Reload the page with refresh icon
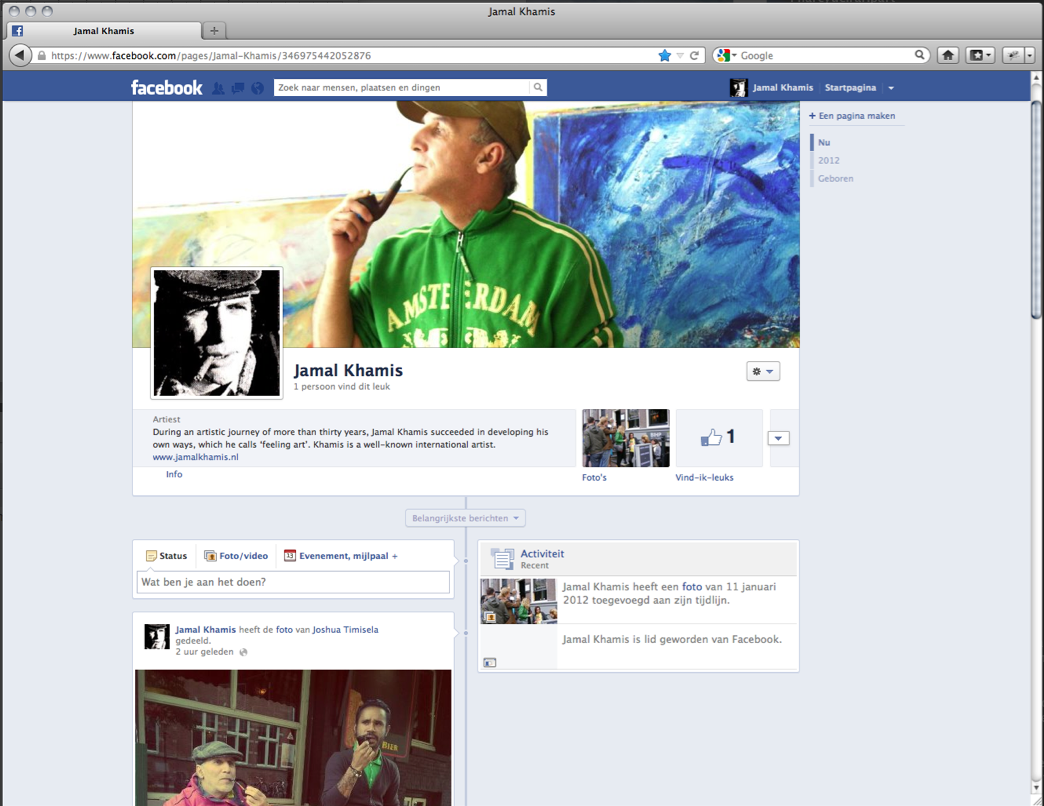Image resolution: width=1044 pixels, height=806 pixels. 694,55
